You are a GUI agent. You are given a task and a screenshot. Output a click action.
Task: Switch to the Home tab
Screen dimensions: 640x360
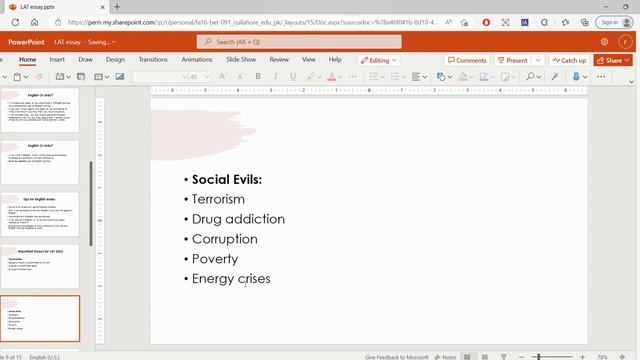(27, 60)
